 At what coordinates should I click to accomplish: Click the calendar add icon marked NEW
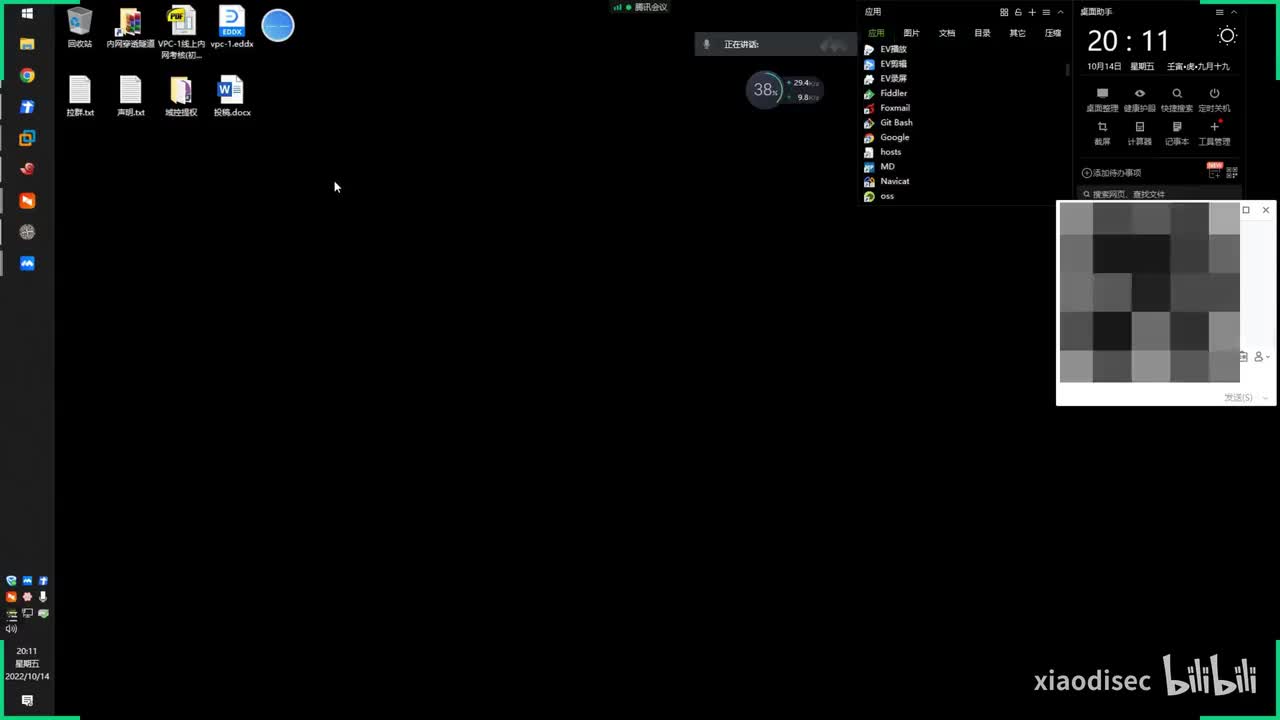pyautogui.click(x=1214, y=171)
